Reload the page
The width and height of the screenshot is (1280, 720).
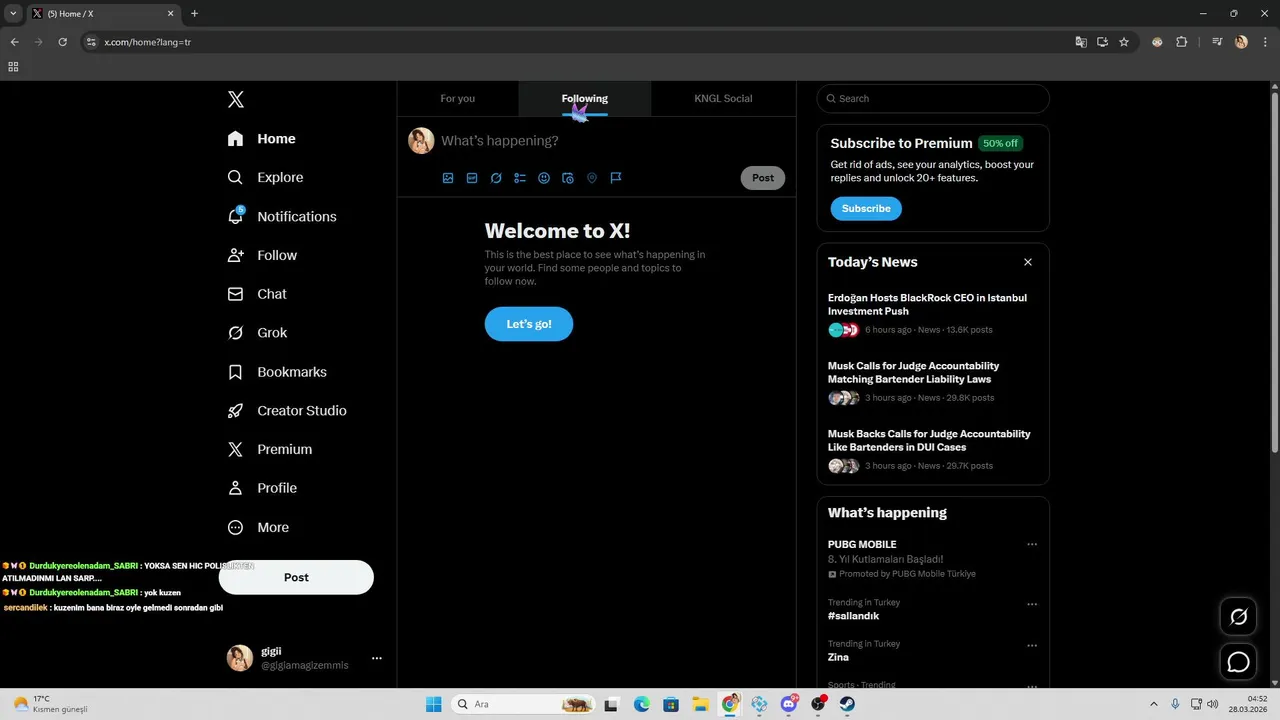(x=62, y=42)
